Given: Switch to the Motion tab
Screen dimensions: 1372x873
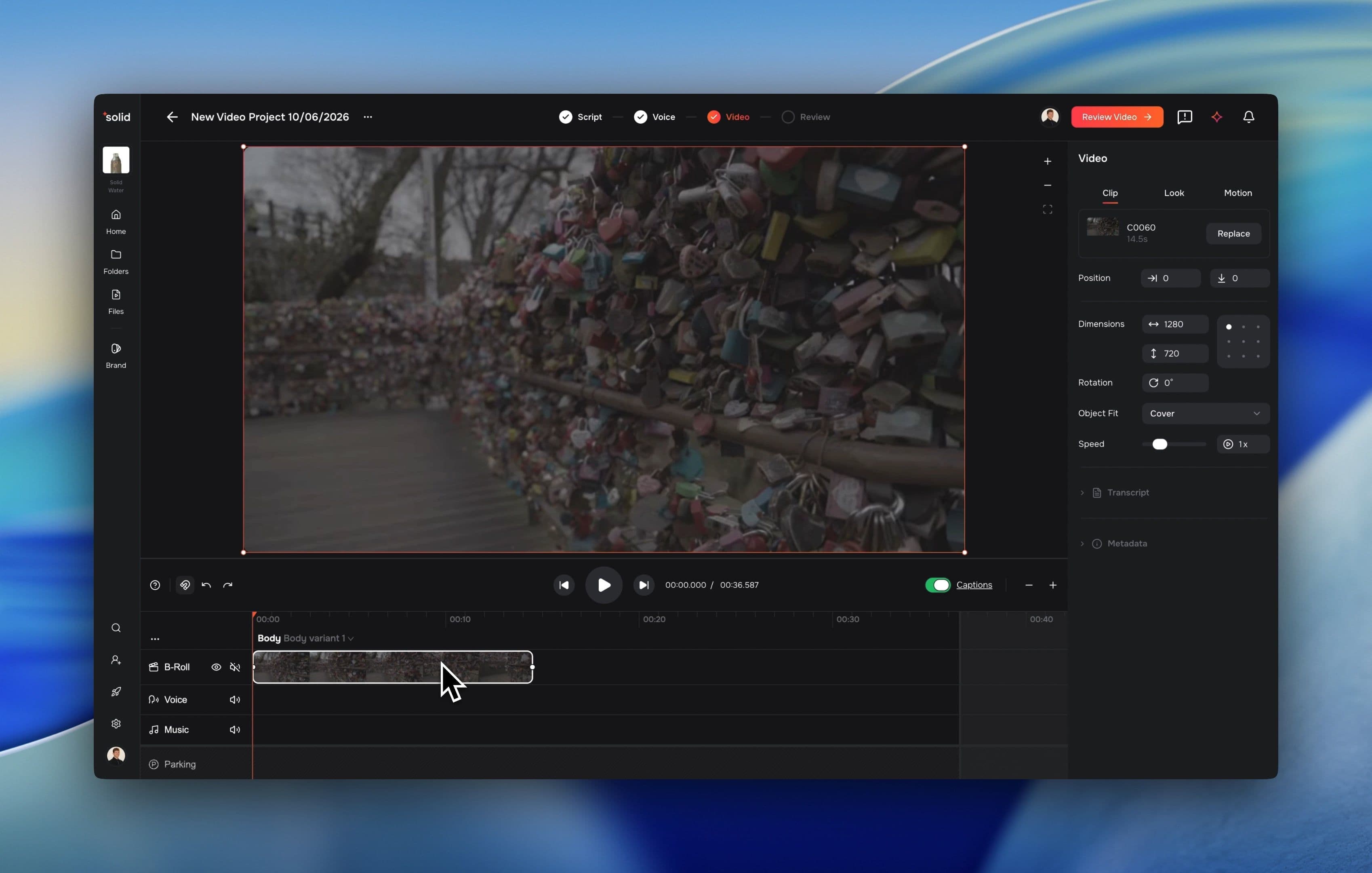Looking at the screenshot, I should (1238, 193).
